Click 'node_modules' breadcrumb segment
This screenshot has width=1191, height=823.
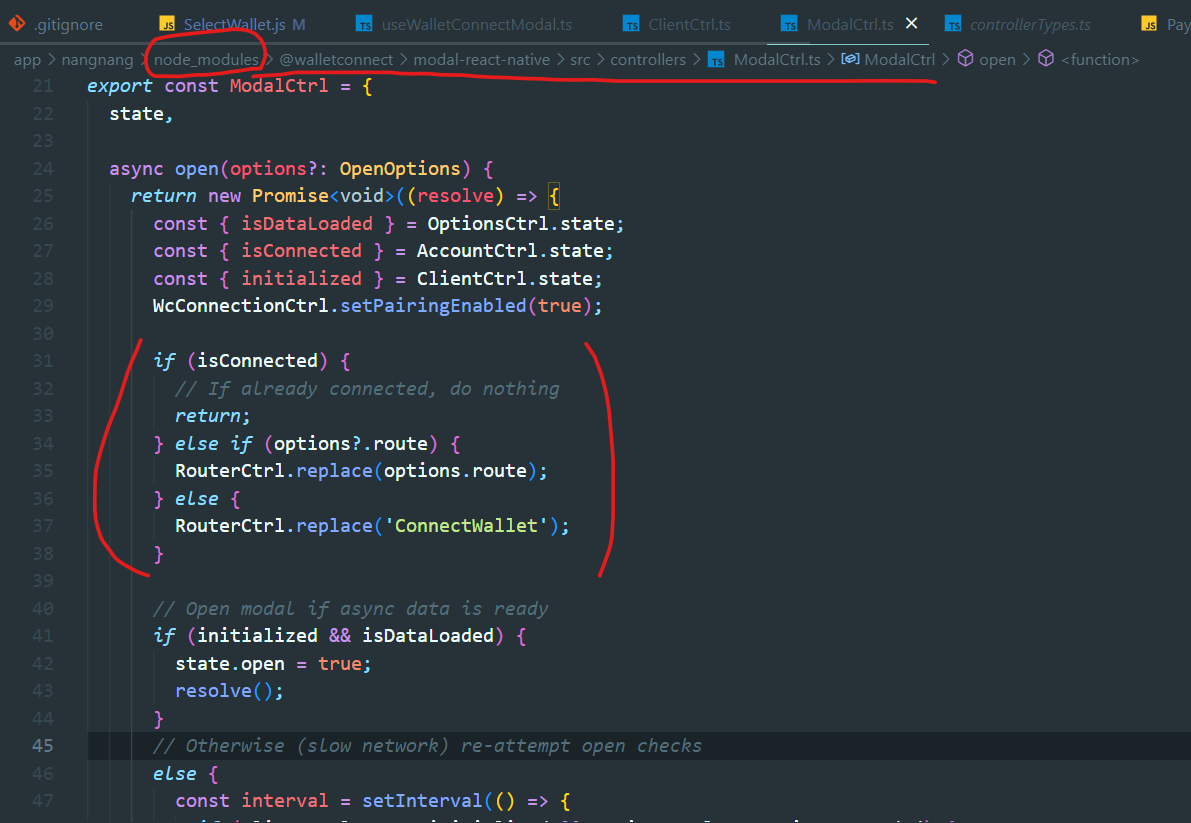pyautogui.click(x=206, y=59)
